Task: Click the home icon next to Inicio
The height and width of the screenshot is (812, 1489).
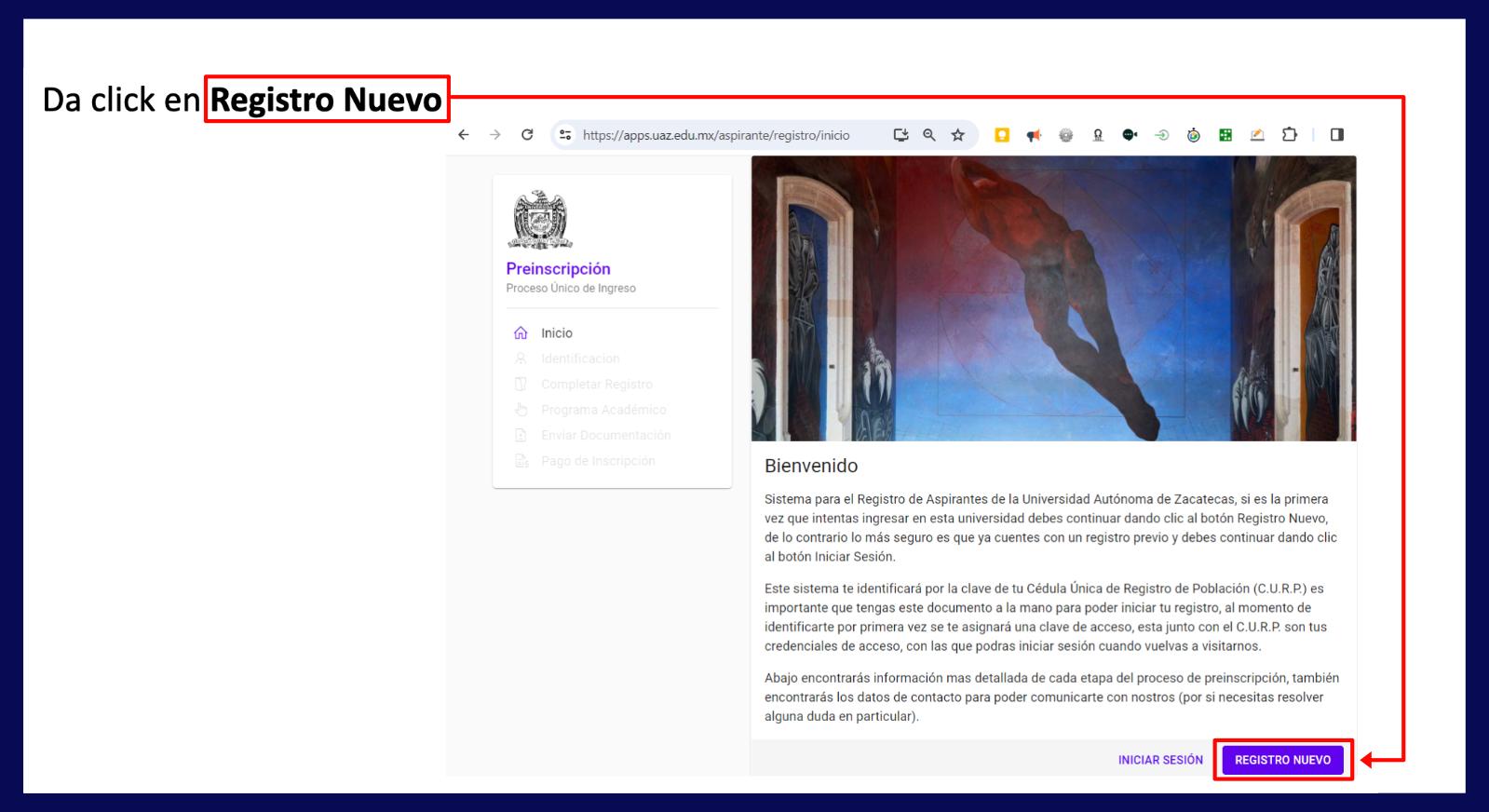Action: [x=521, y=332]
